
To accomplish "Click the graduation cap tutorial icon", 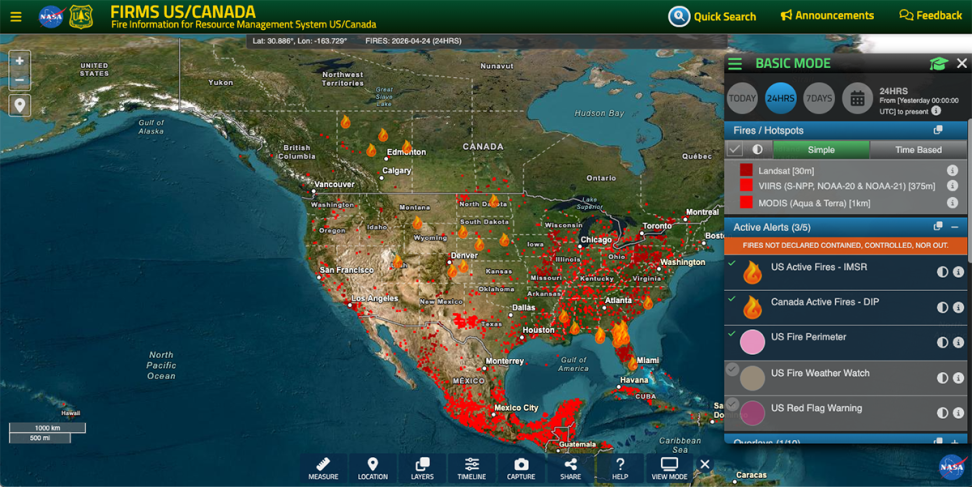I will click(x=939, y=63).
